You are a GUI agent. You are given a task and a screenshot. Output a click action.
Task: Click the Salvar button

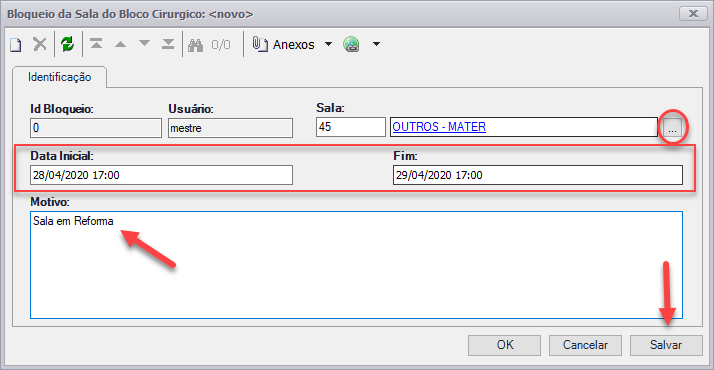point(666,345)
